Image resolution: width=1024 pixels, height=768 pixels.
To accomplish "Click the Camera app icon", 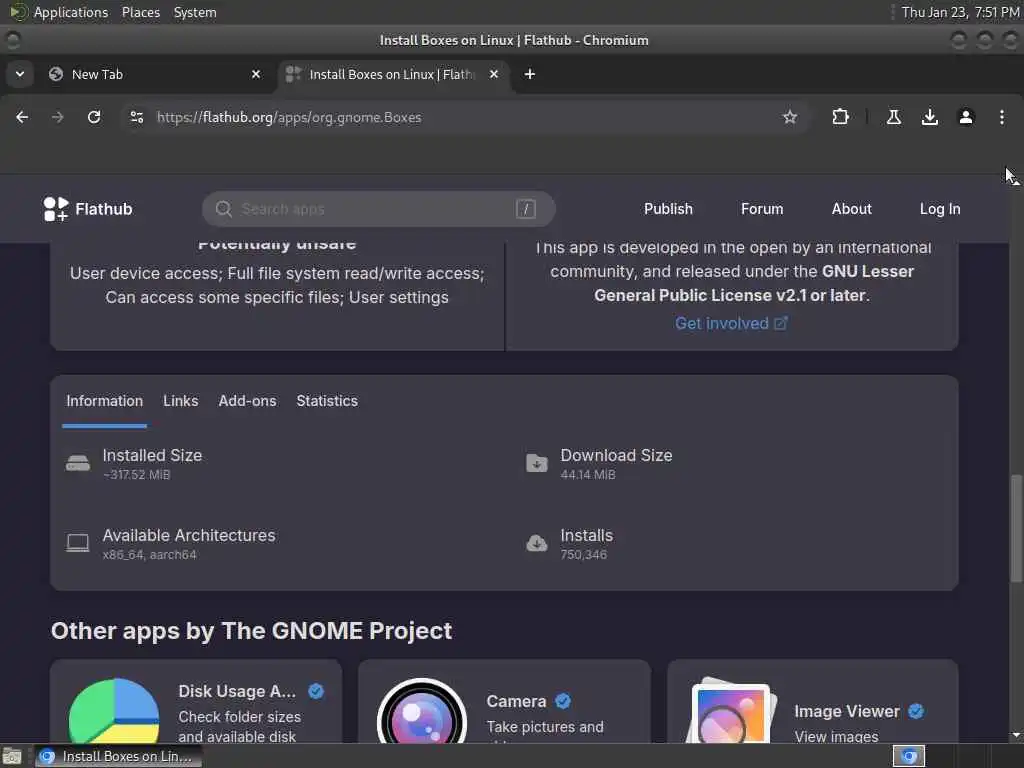I will (422, 711).
